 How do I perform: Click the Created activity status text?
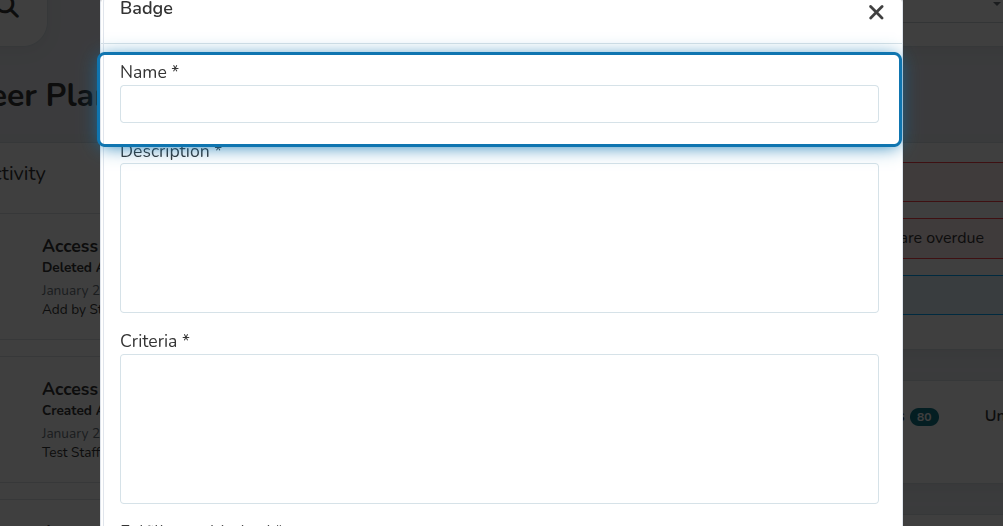point(67,410)
